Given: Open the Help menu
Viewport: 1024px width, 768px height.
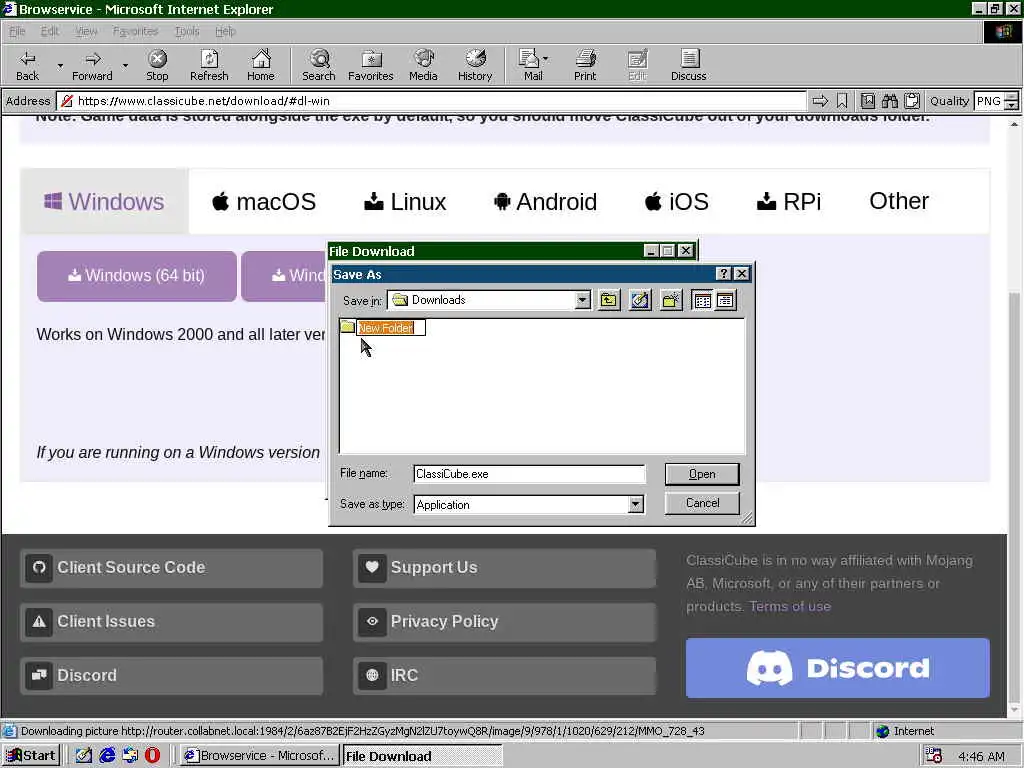Looking at the screenshot, I should pos(225,31).
